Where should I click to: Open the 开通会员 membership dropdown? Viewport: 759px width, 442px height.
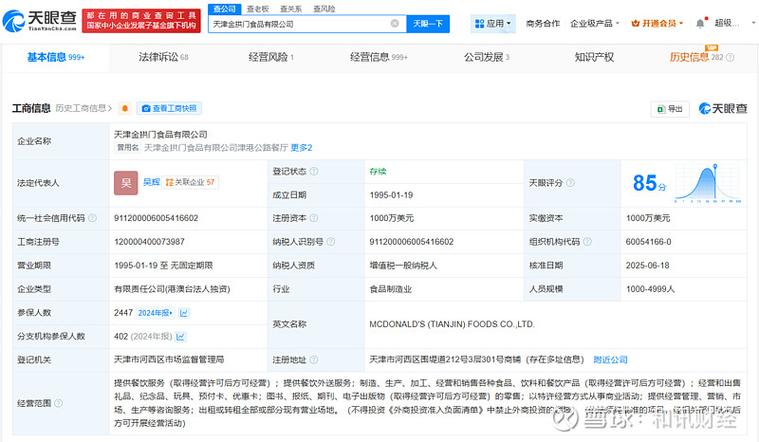pos(657,23)
